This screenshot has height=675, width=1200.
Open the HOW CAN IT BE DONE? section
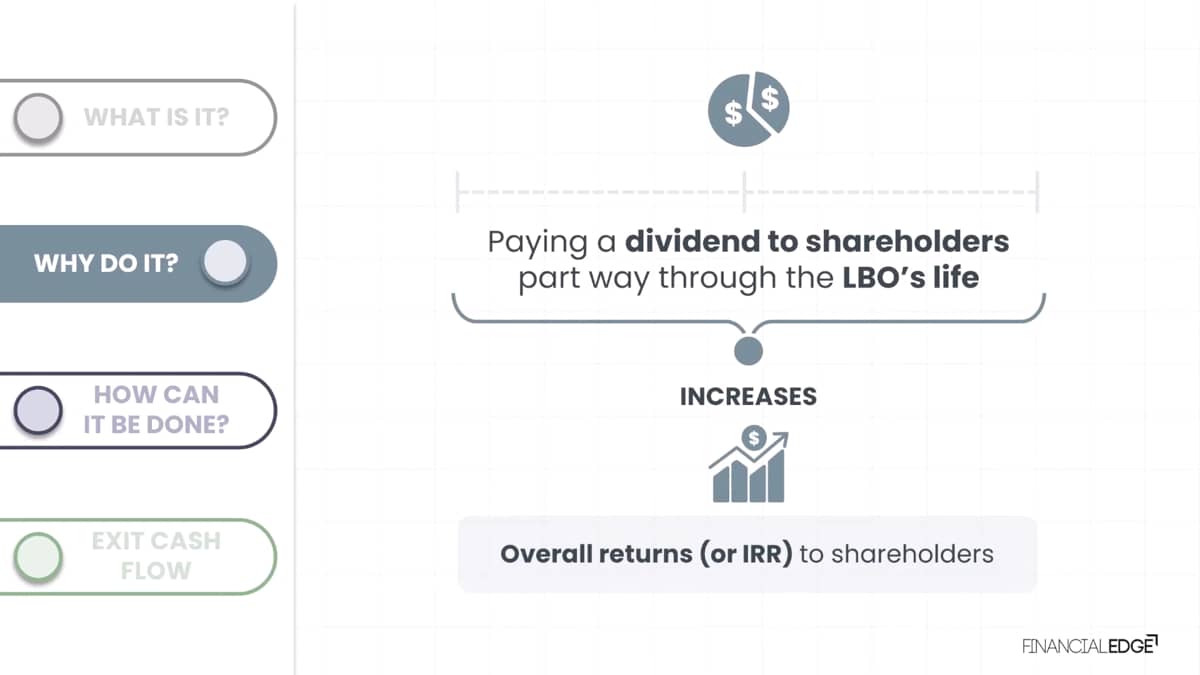coord(156,410)
